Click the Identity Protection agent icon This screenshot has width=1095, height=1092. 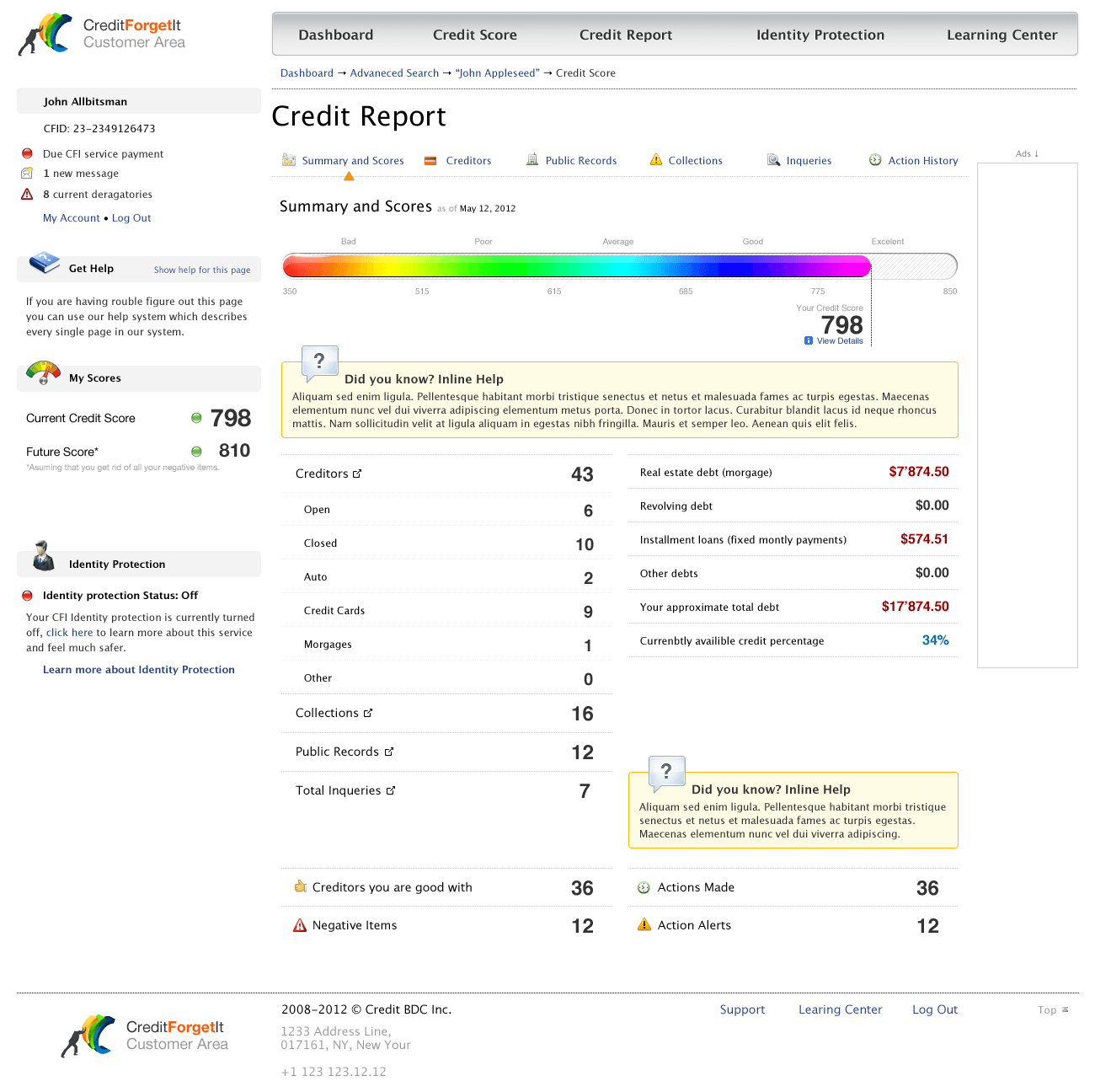click(x=43, y=557)
